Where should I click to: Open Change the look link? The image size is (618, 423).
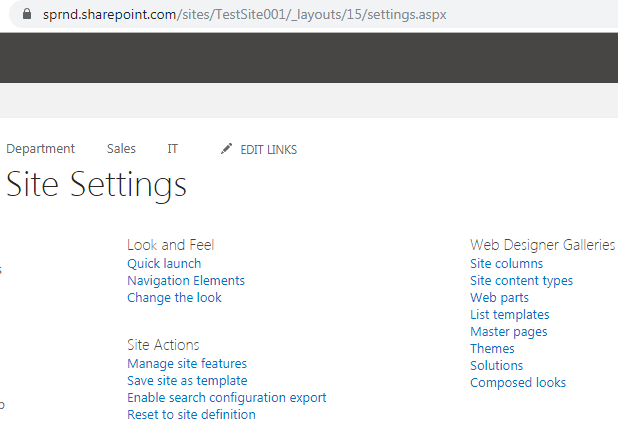174,298
